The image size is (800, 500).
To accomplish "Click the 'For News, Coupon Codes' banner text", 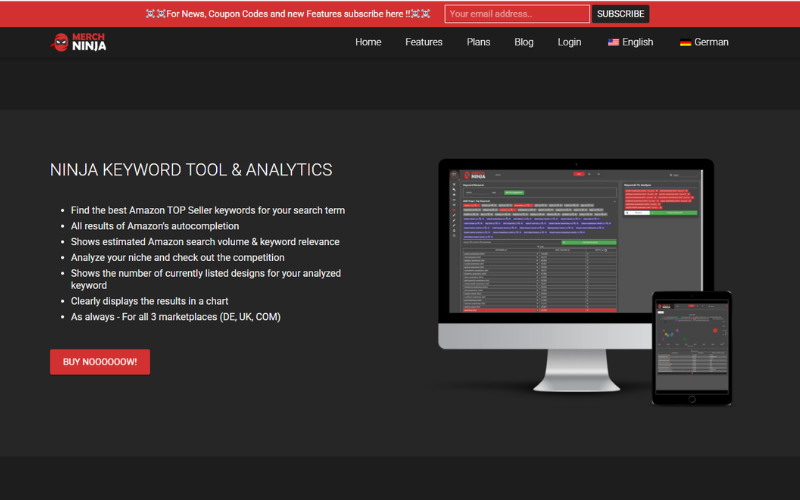I will coord(288,14).
